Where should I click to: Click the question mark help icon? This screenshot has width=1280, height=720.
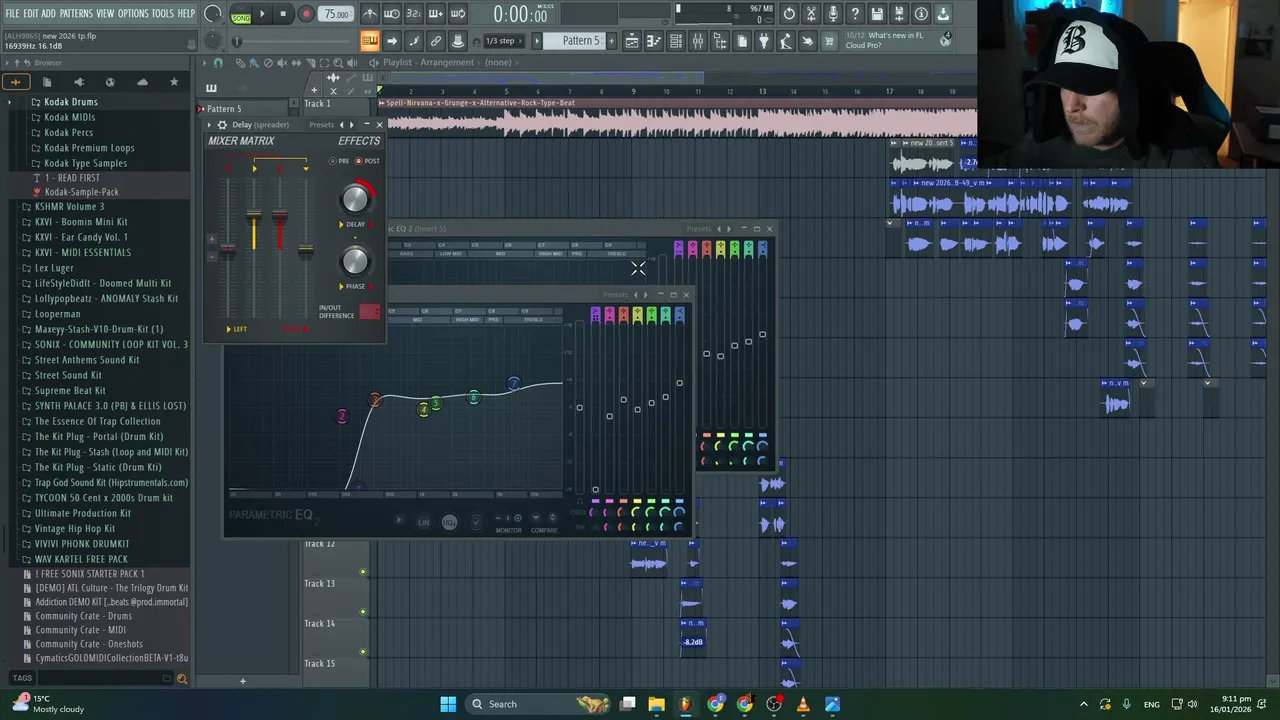click(855, 14)
